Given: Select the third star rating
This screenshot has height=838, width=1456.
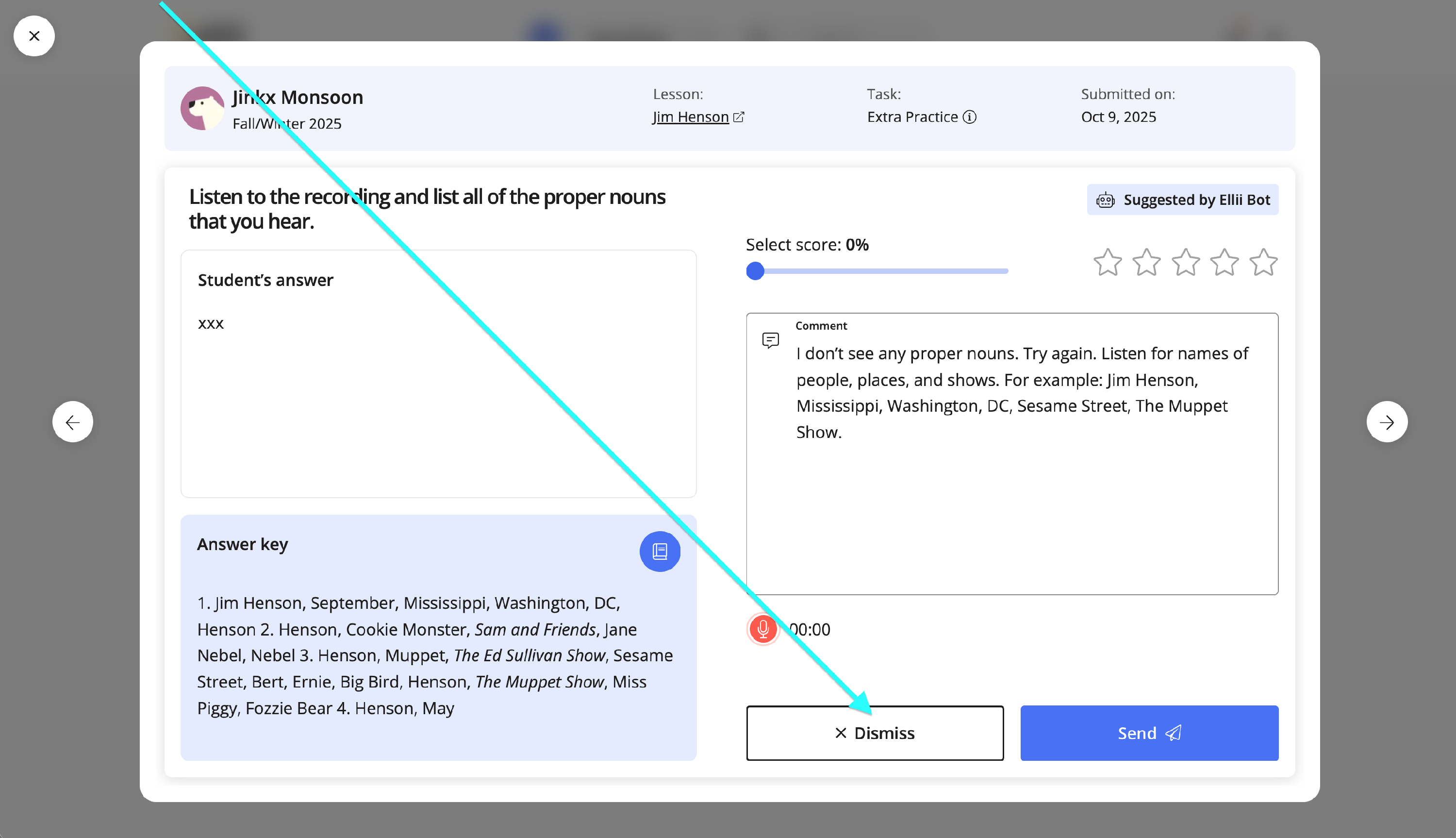Looking at the screenshot, I should 1186,263.
